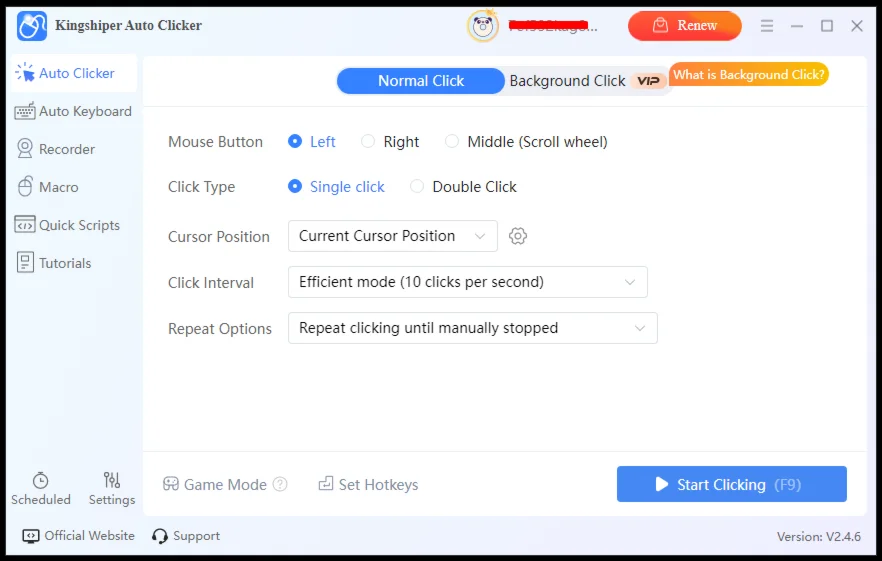Select Double Click type
Image resolution: width=882 pixels, height=561 pixels.
[463, 186]
